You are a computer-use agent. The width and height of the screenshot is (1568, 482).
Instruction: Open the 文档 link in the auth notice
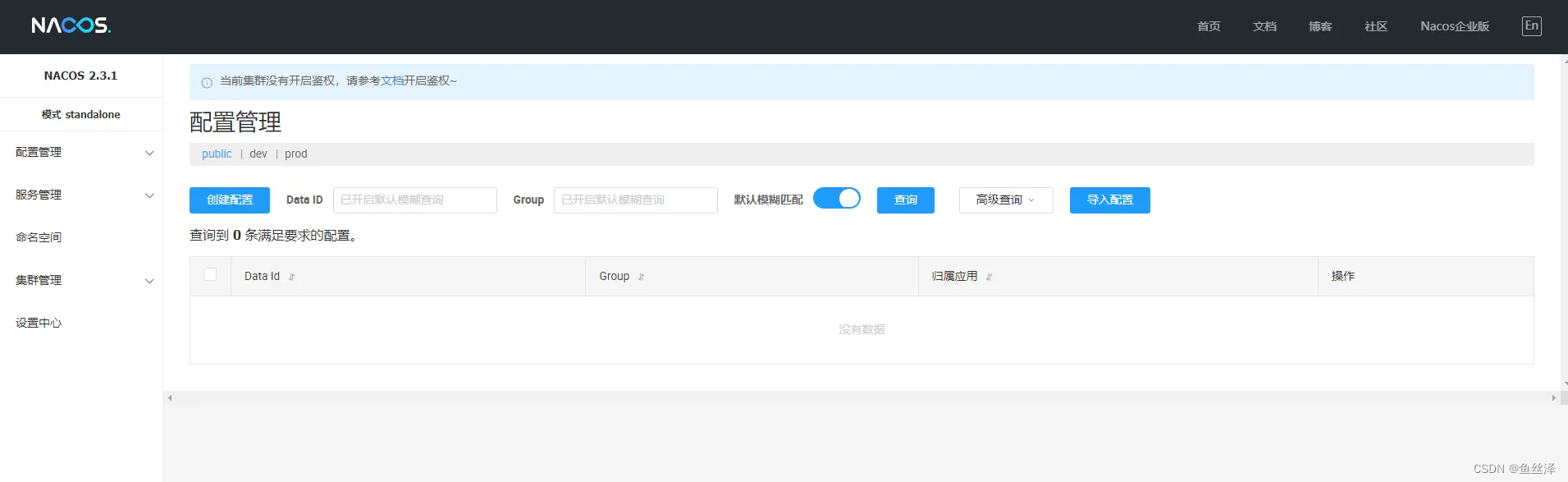coord(392,81)
